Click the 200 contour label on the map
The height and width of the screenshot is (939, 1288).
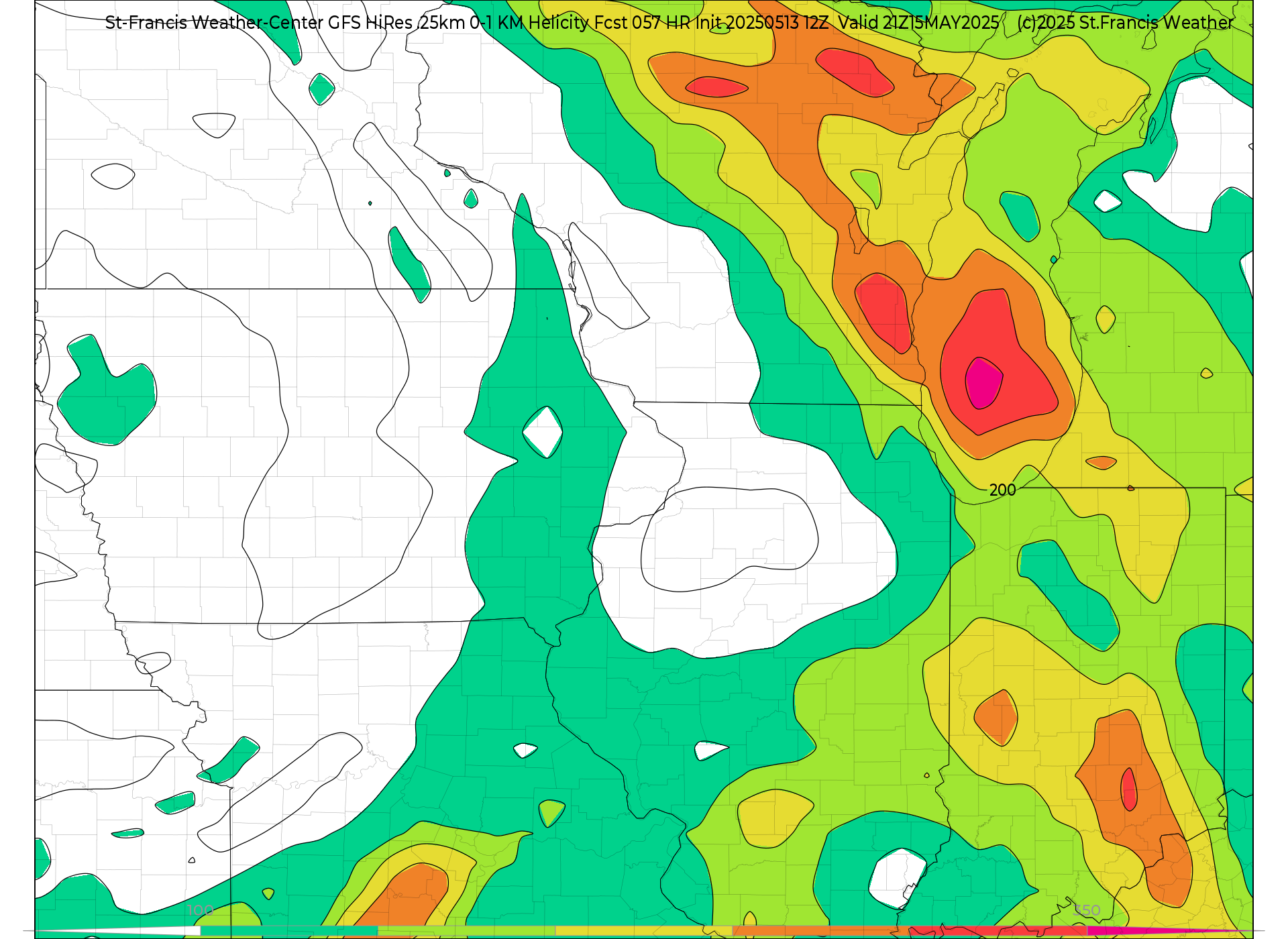[1002, 490]
